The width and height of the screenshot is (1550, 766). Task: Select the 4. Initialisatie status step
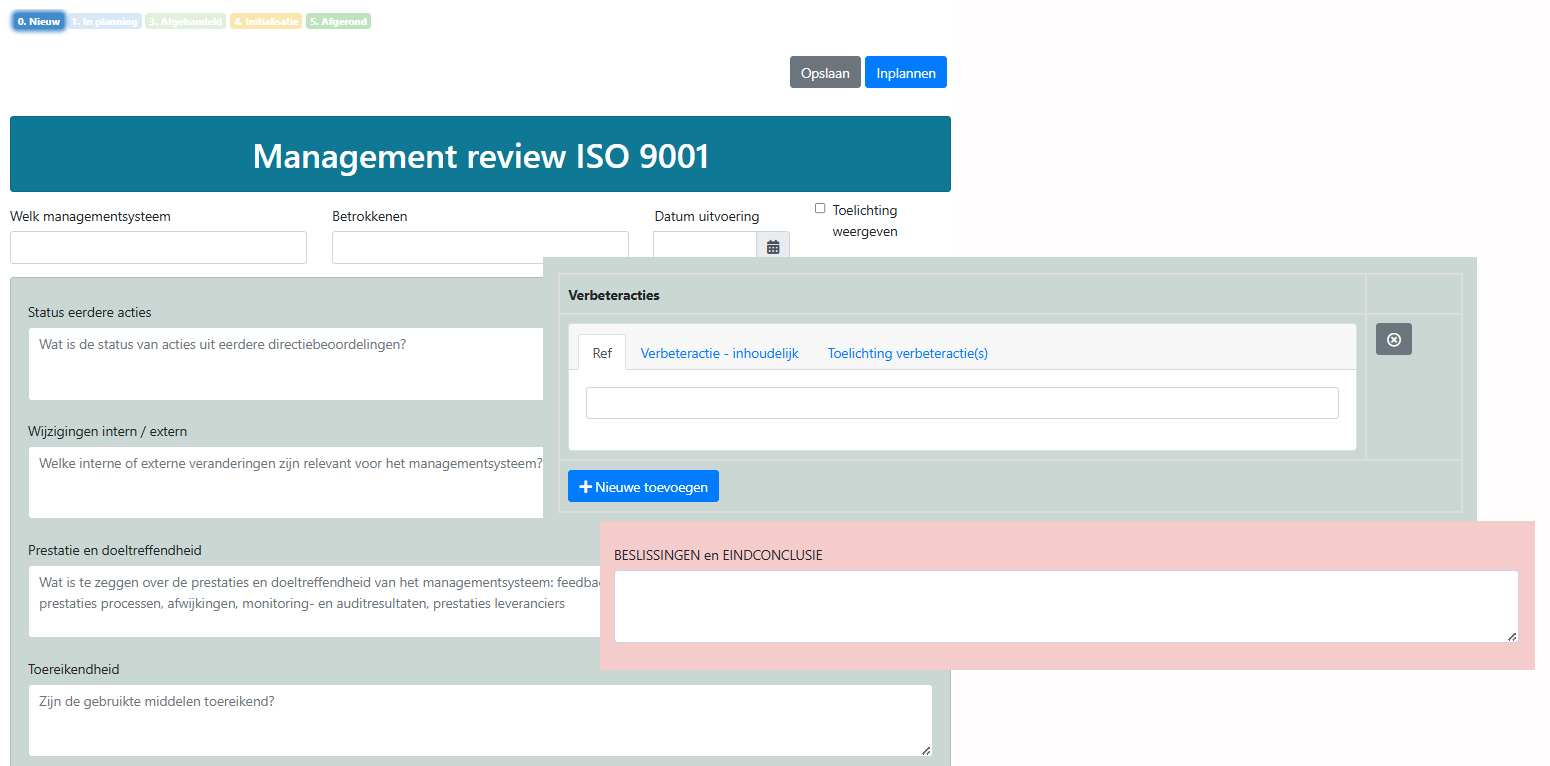[x=266, y=21]
